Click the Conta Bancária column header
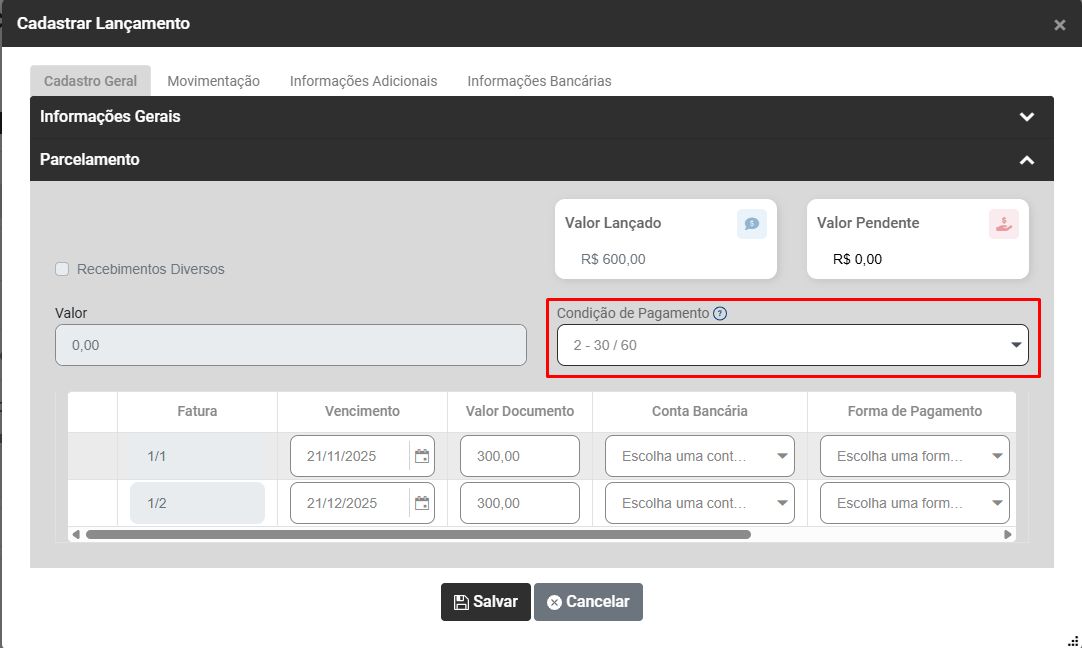 point(700,411)
